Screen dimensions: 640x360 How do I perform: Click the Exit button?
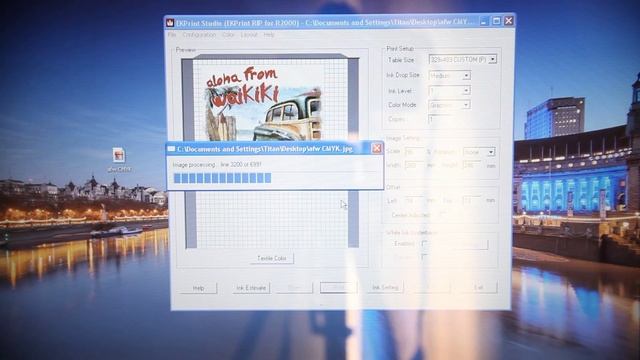click(479, 288)
